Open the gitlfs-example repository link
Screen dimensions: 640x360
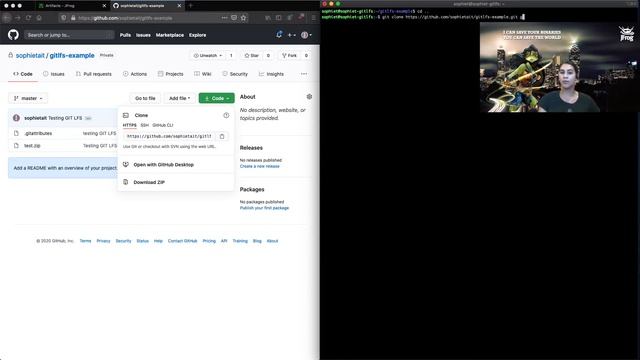click(72, 56)
